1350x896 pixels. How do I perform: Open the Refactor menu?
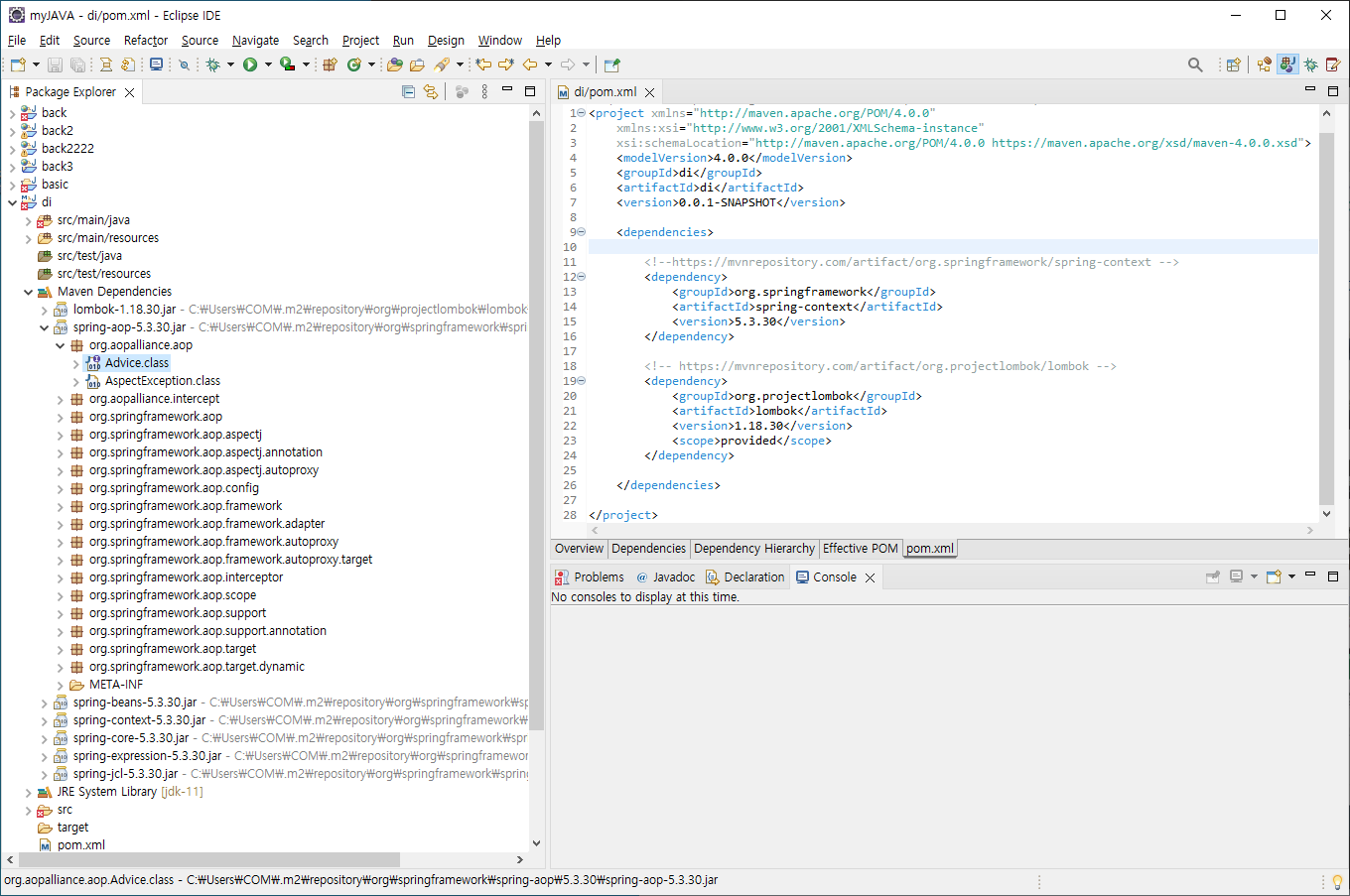[146, 40]
